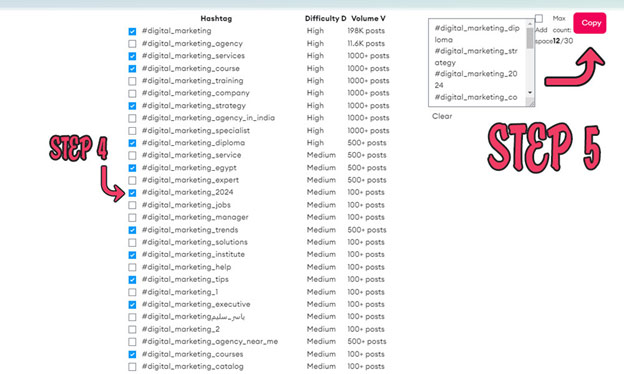Uncheck #digital_marketing_services checkbox
Screen dimensions: 624x374
pyautogui.click(x=132, y=56)
